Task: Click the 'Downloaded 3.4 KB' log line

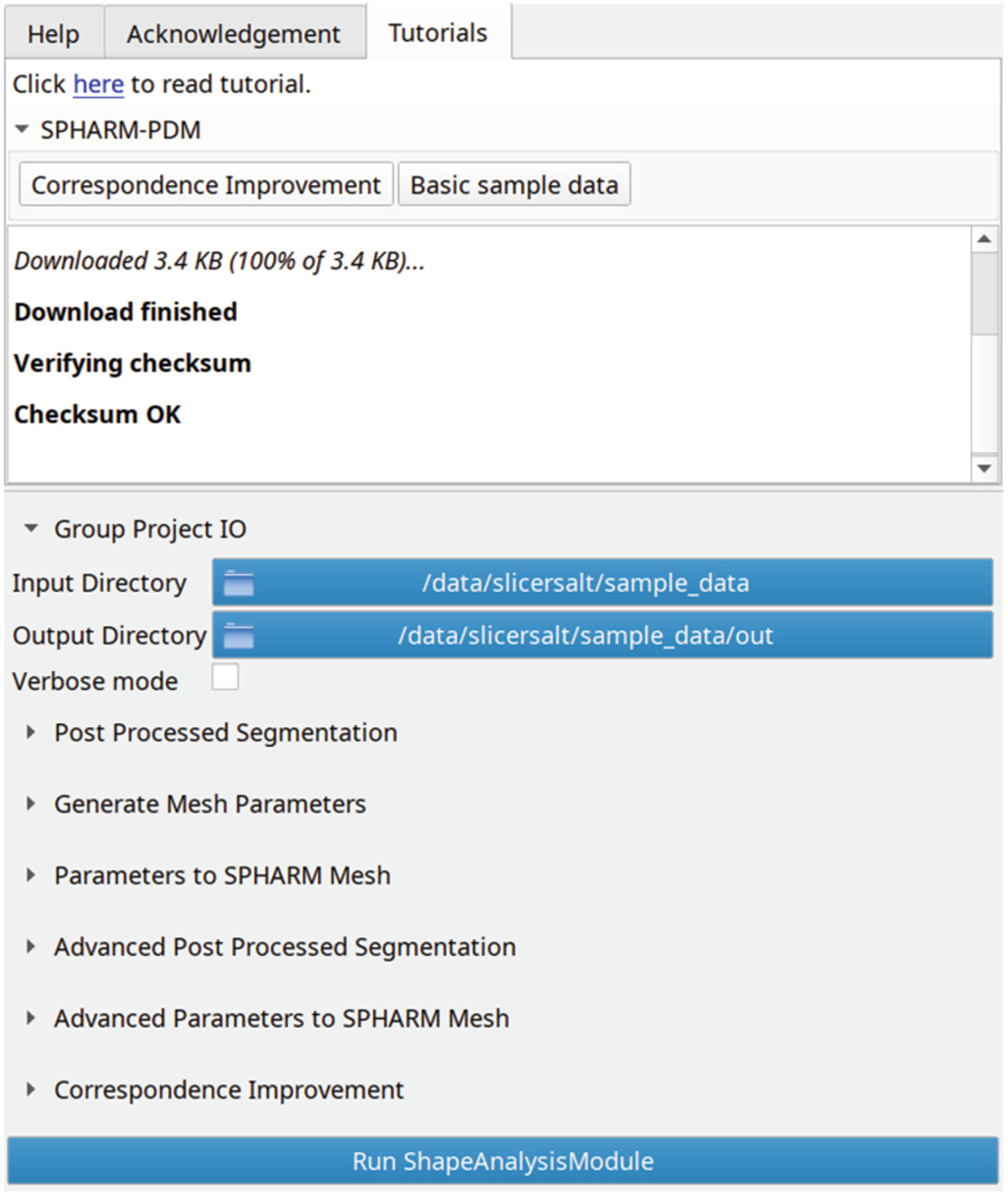Action: (219, 261)
